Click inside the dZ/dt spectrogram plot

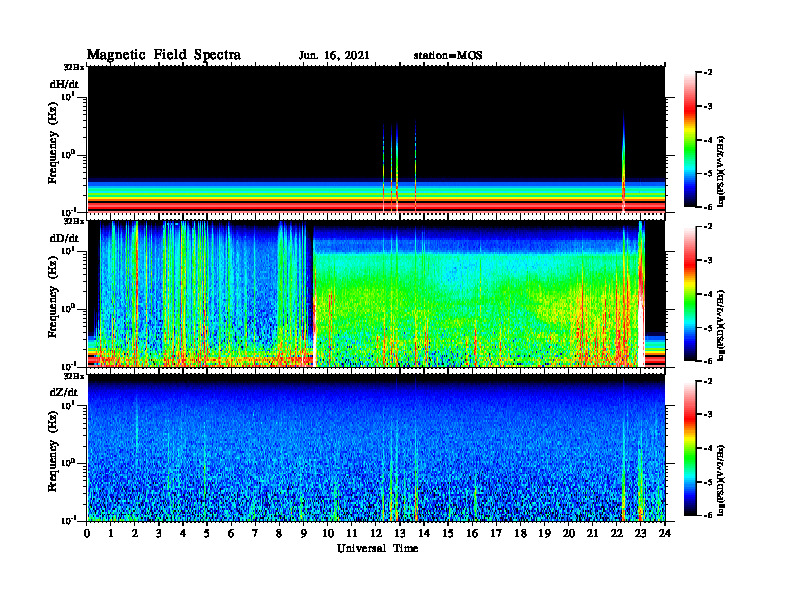click(x=376, y=448)
